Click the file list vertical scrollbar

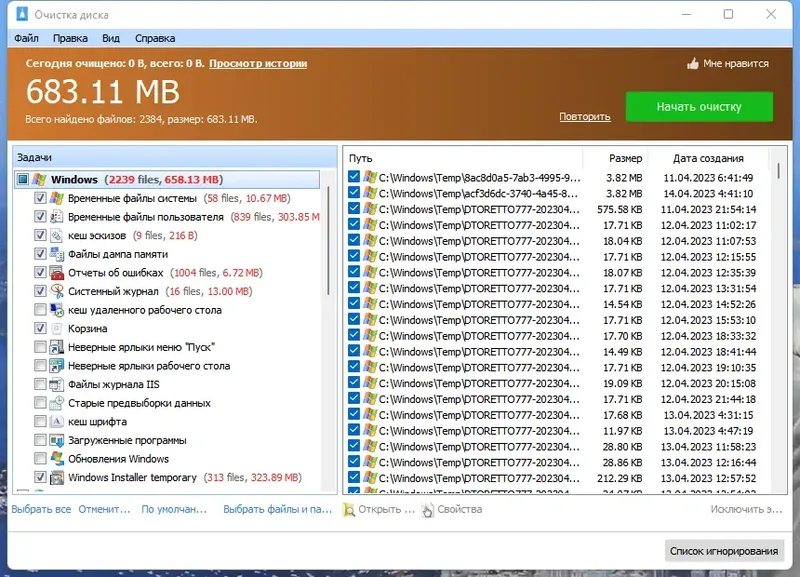point(779,170)
